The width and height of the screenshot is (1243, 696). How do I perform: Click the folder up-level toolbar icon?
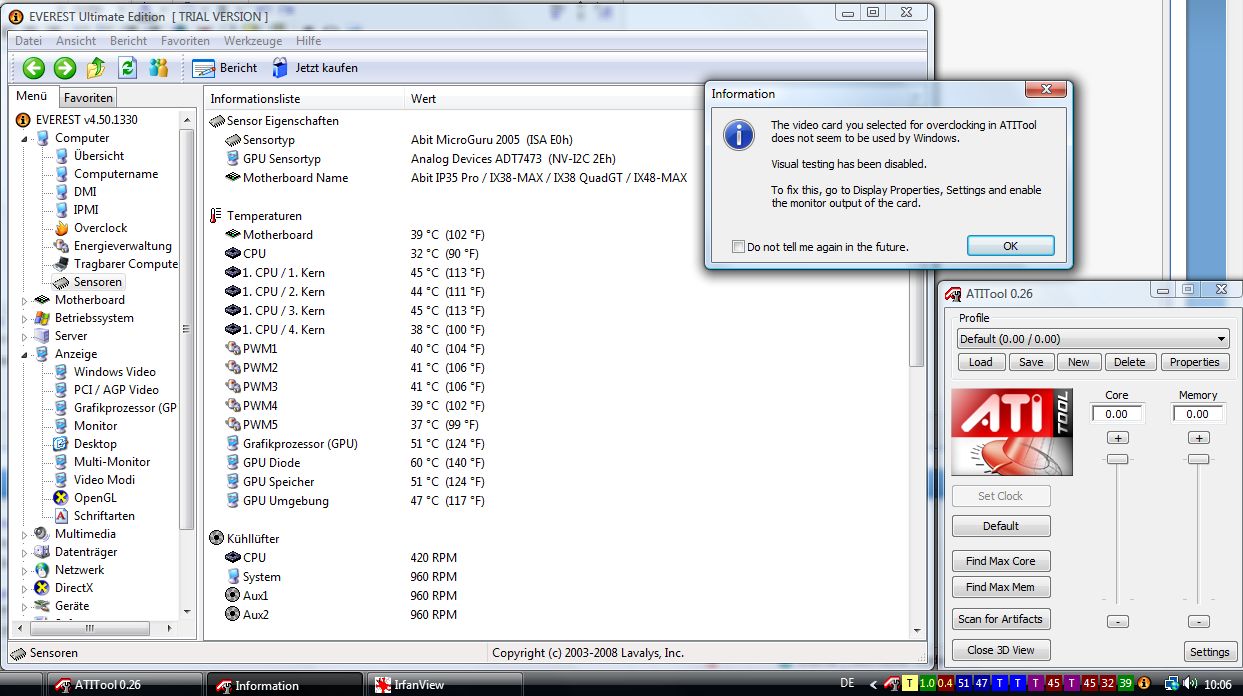point(96,68)
